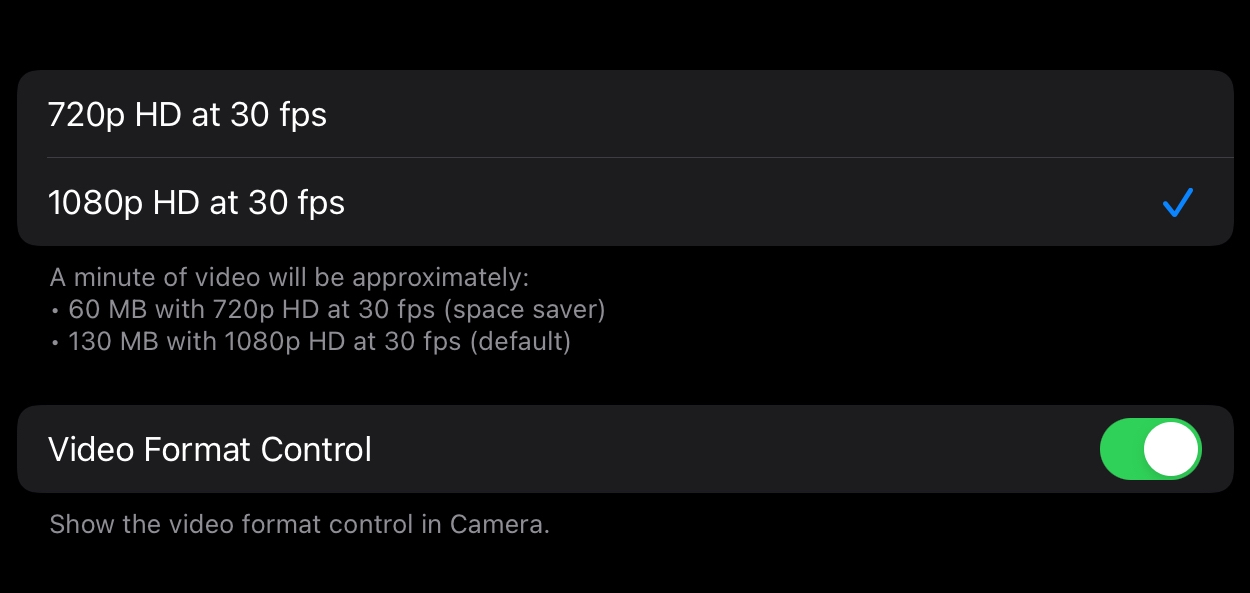1250x593 pixels.
Task: Click "fps" in the 720p HD row
Action: (303, 115)
